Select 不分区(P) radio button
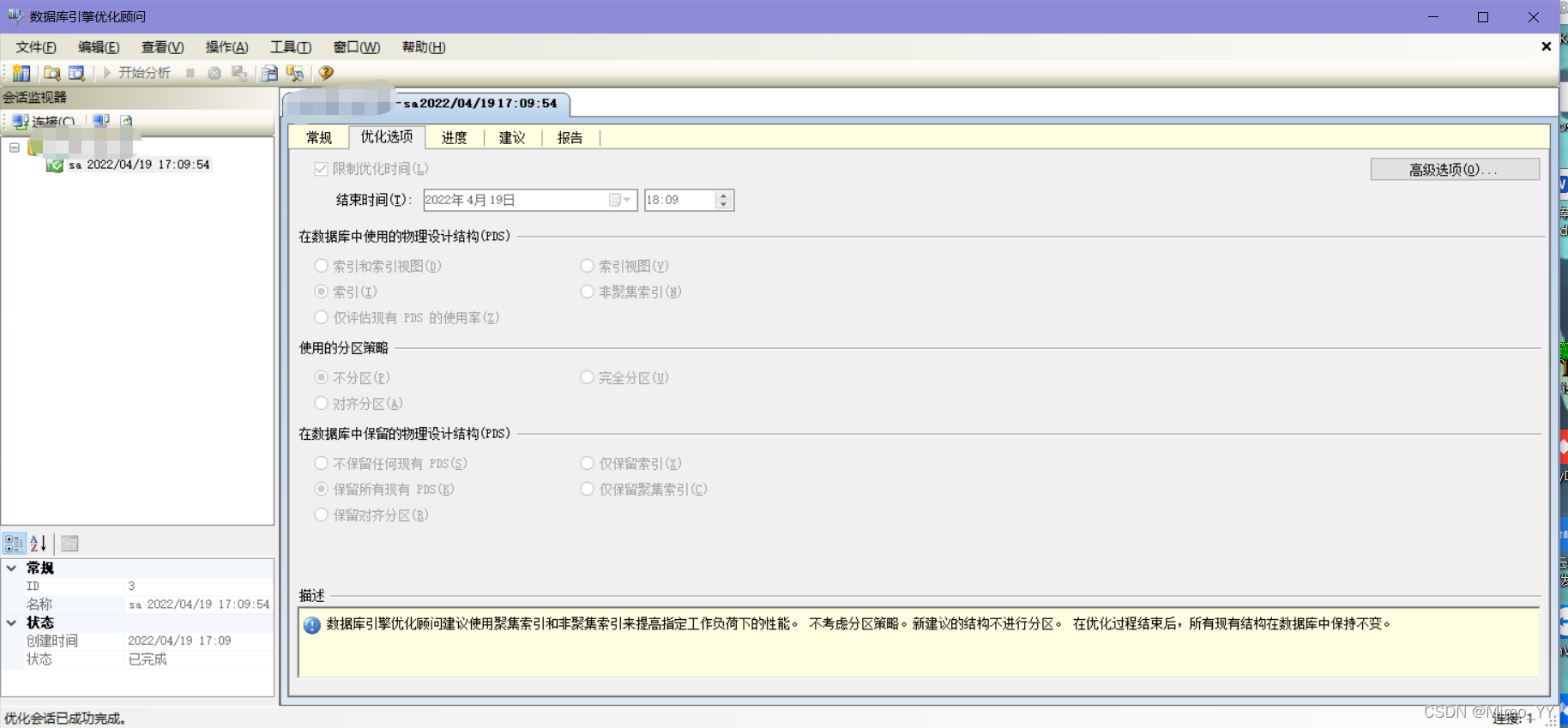 point(321,377)
